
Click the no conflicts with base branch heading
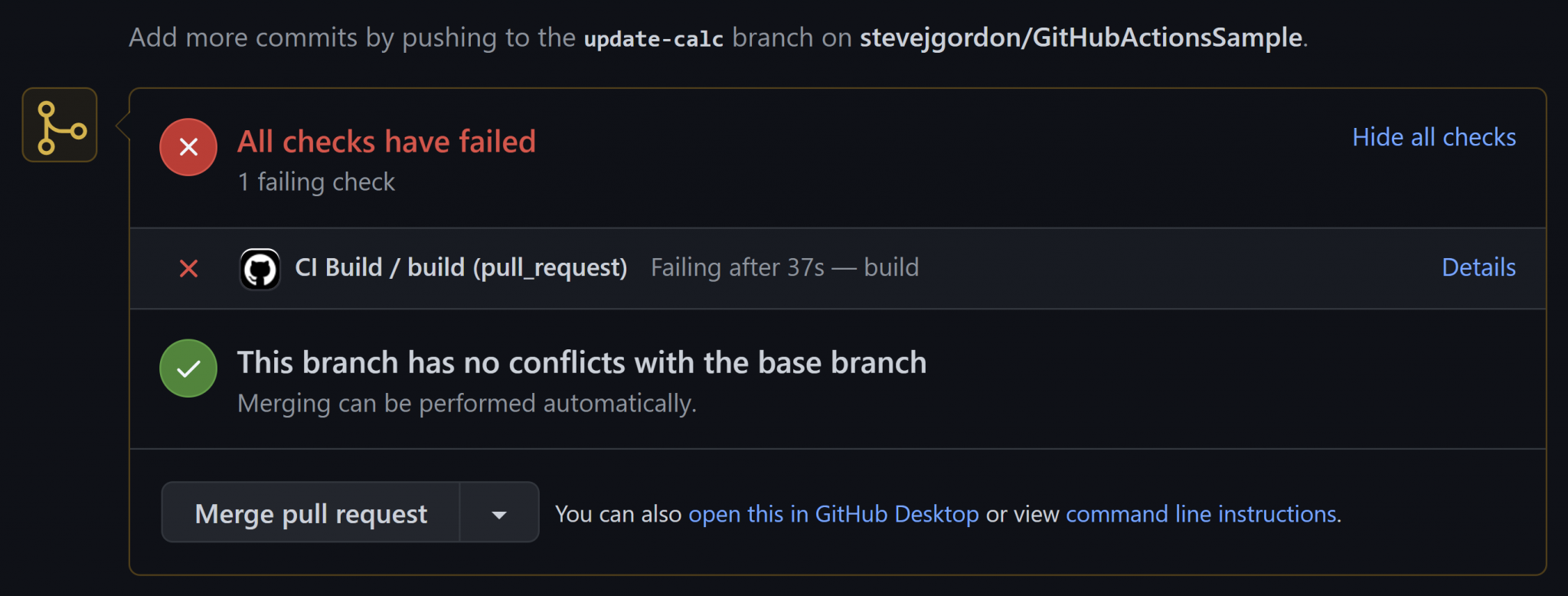pyautogui.click(x=581, y=362)
